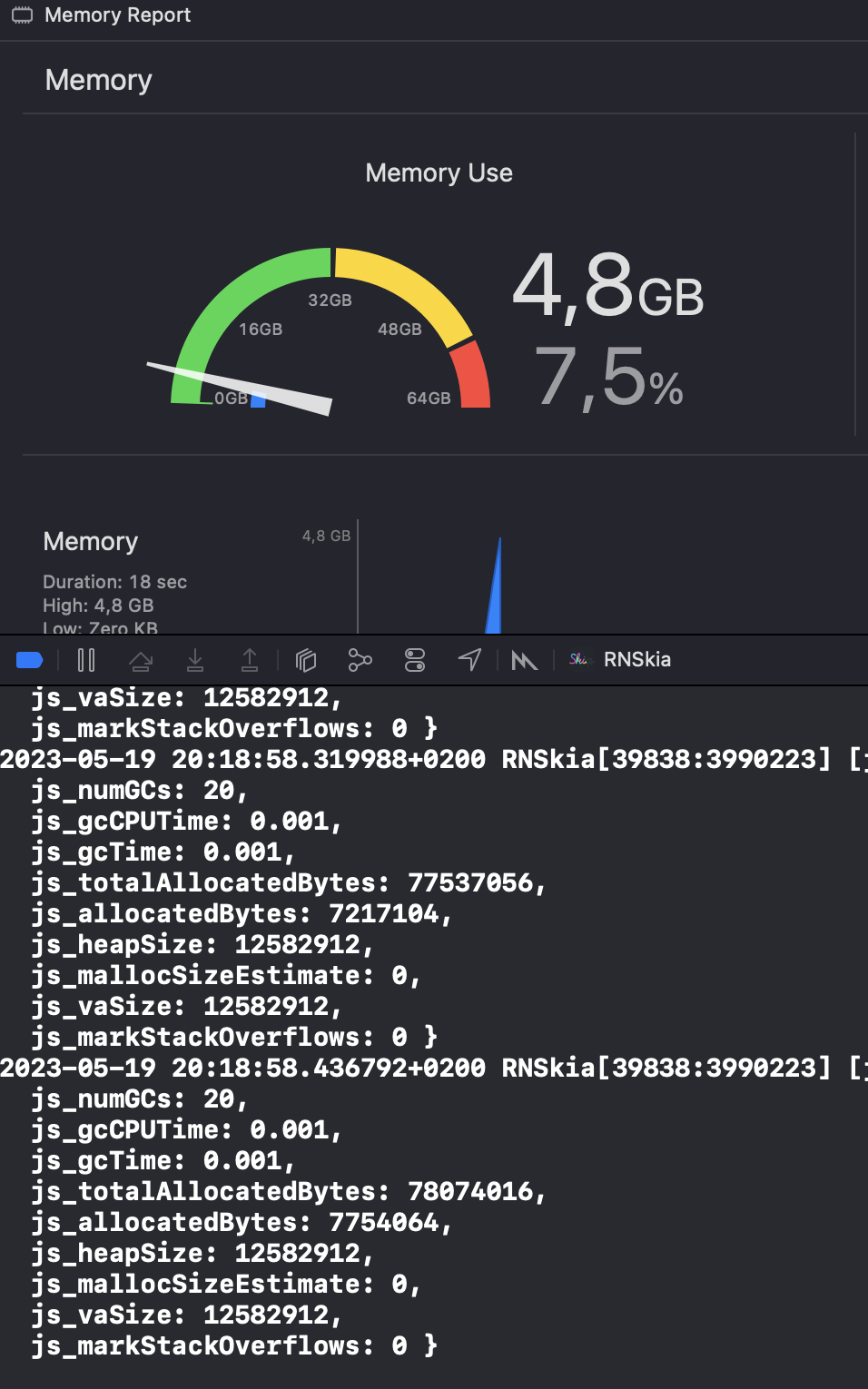Open the Simulate Location tool
The image size is (868, 1389).
[469, 659]
